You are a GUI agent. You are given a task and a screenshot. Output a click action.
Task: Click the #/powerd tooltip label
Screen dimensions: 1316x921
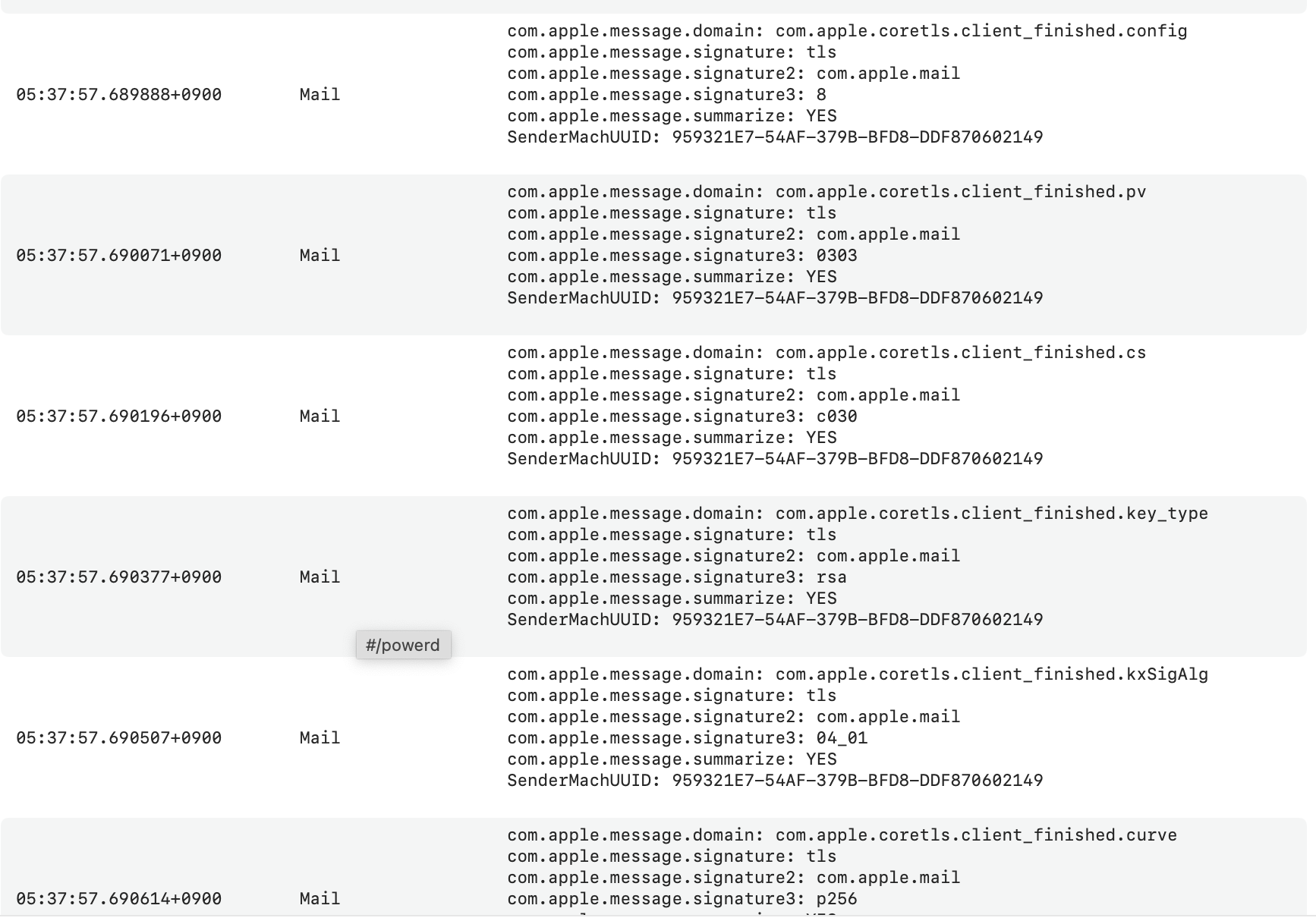[403, 645]
